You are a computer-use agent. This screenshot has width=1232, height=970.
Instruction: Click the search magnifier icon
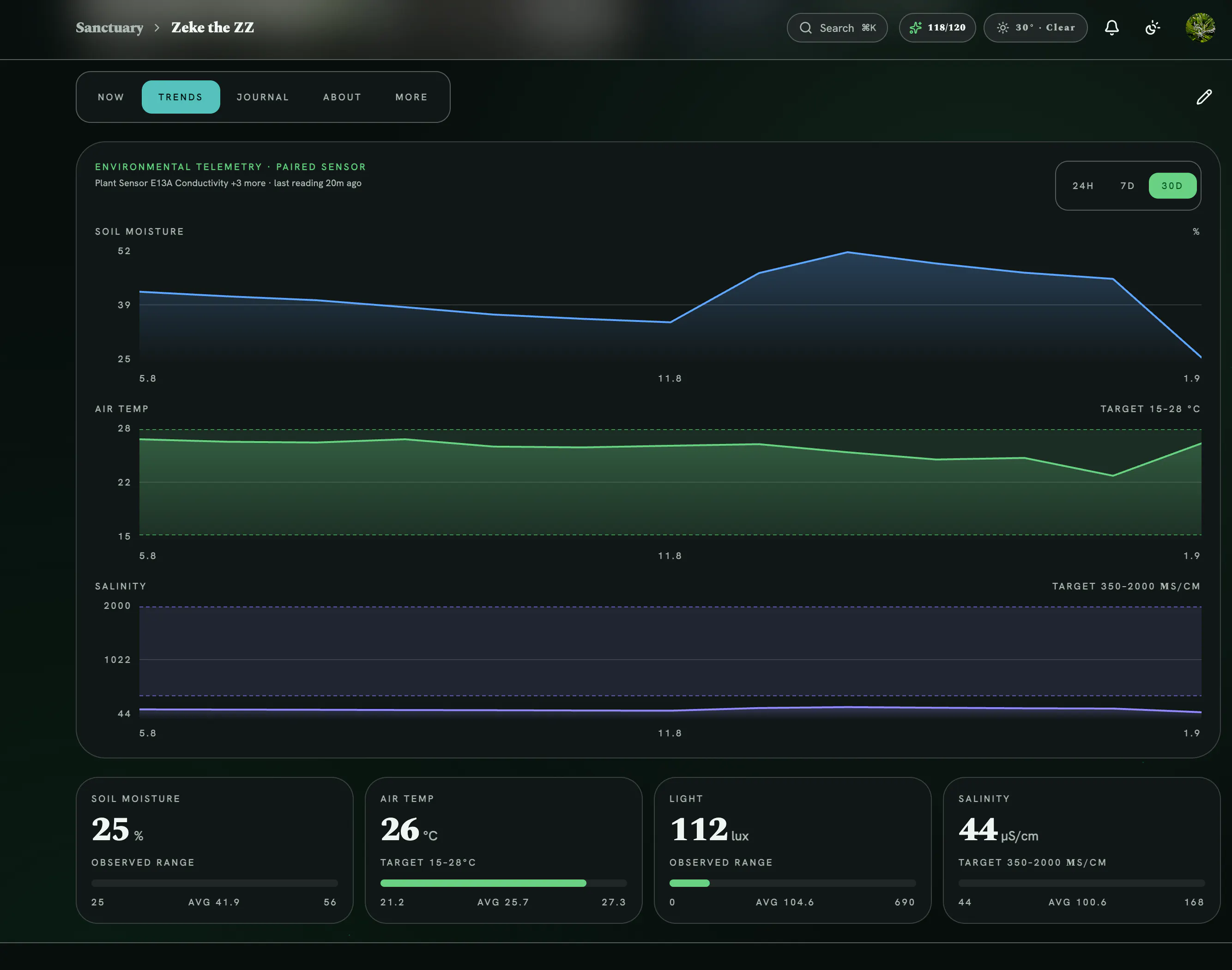pos(805,28)
